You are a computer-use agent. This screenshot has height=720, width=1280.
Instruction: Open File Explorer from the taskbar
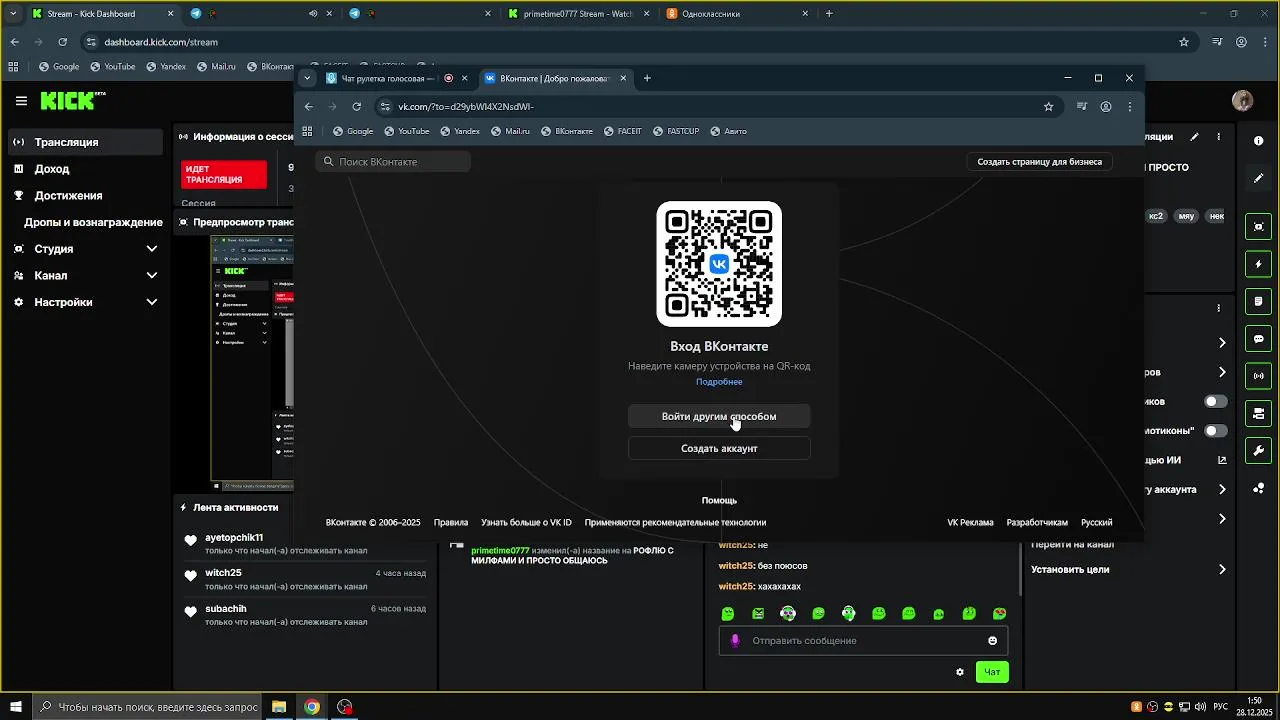click(279, 707)
